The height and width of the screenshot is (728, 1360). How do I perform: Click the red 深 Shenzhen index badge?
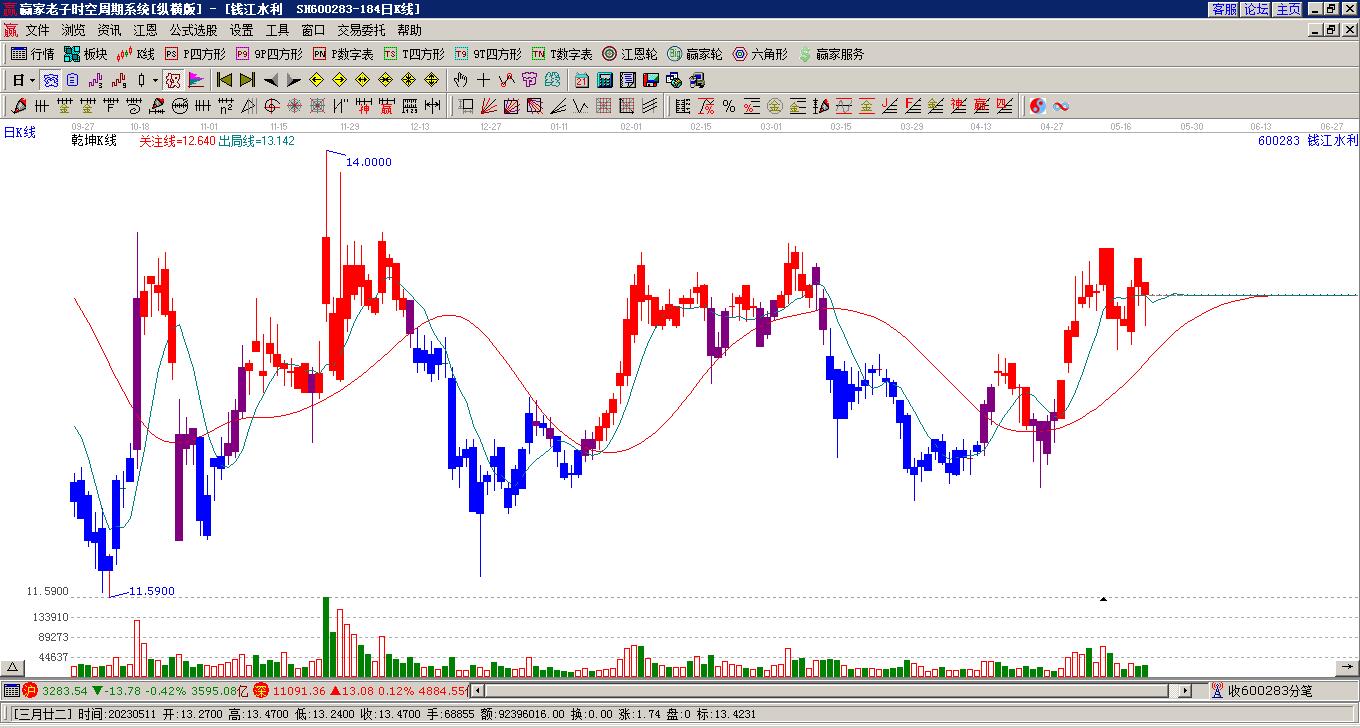[x=261, y=690]
